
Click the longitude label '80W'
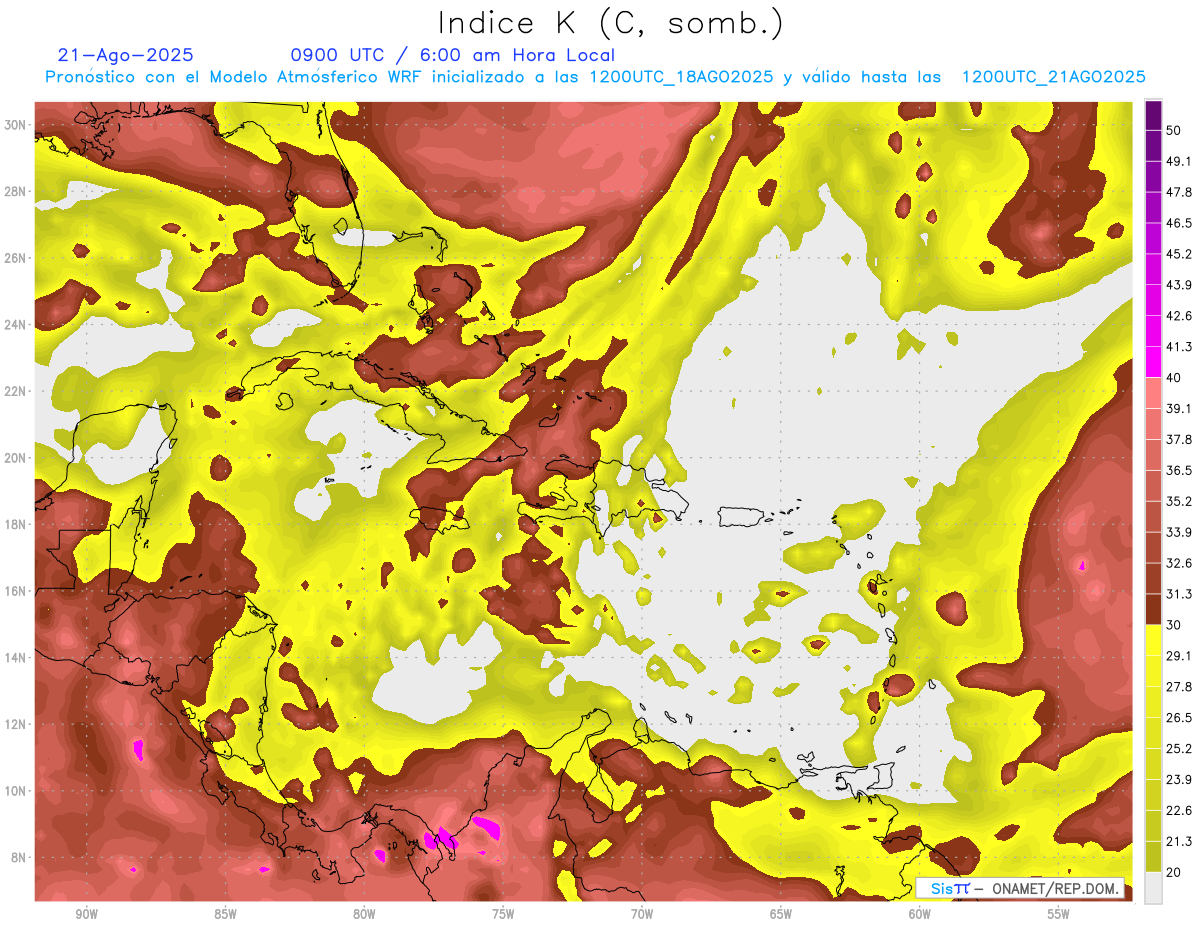pyautogui.click(x=364, y=914)
